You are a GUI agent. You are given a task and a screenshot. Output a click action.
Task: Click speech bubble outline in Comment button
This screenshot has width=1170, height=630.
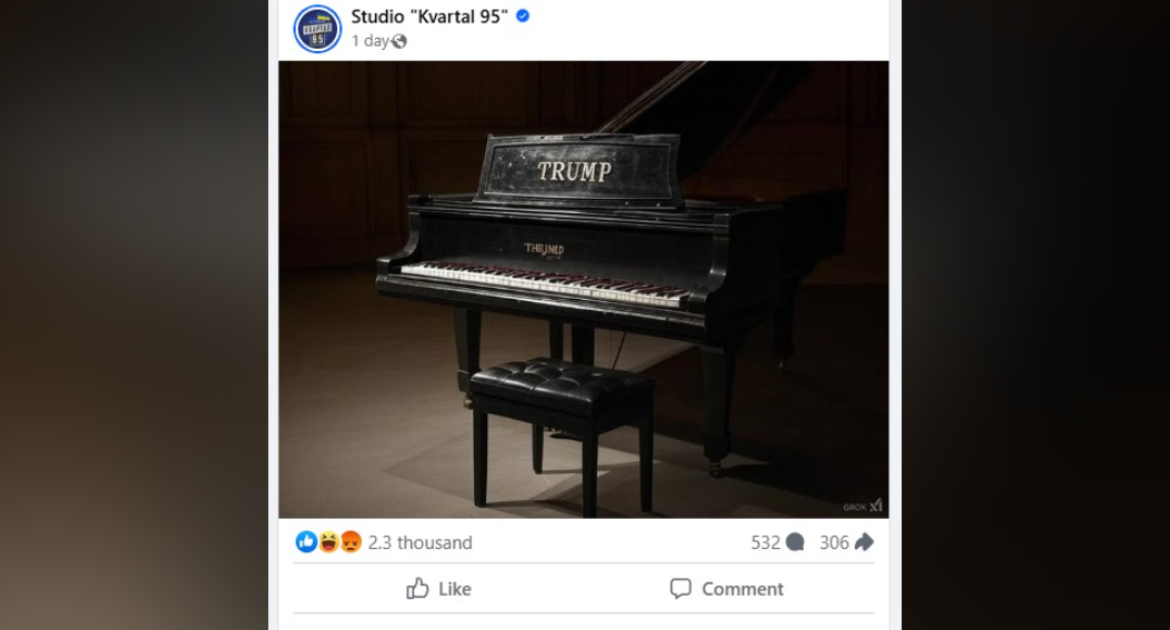tap(681, 588)
